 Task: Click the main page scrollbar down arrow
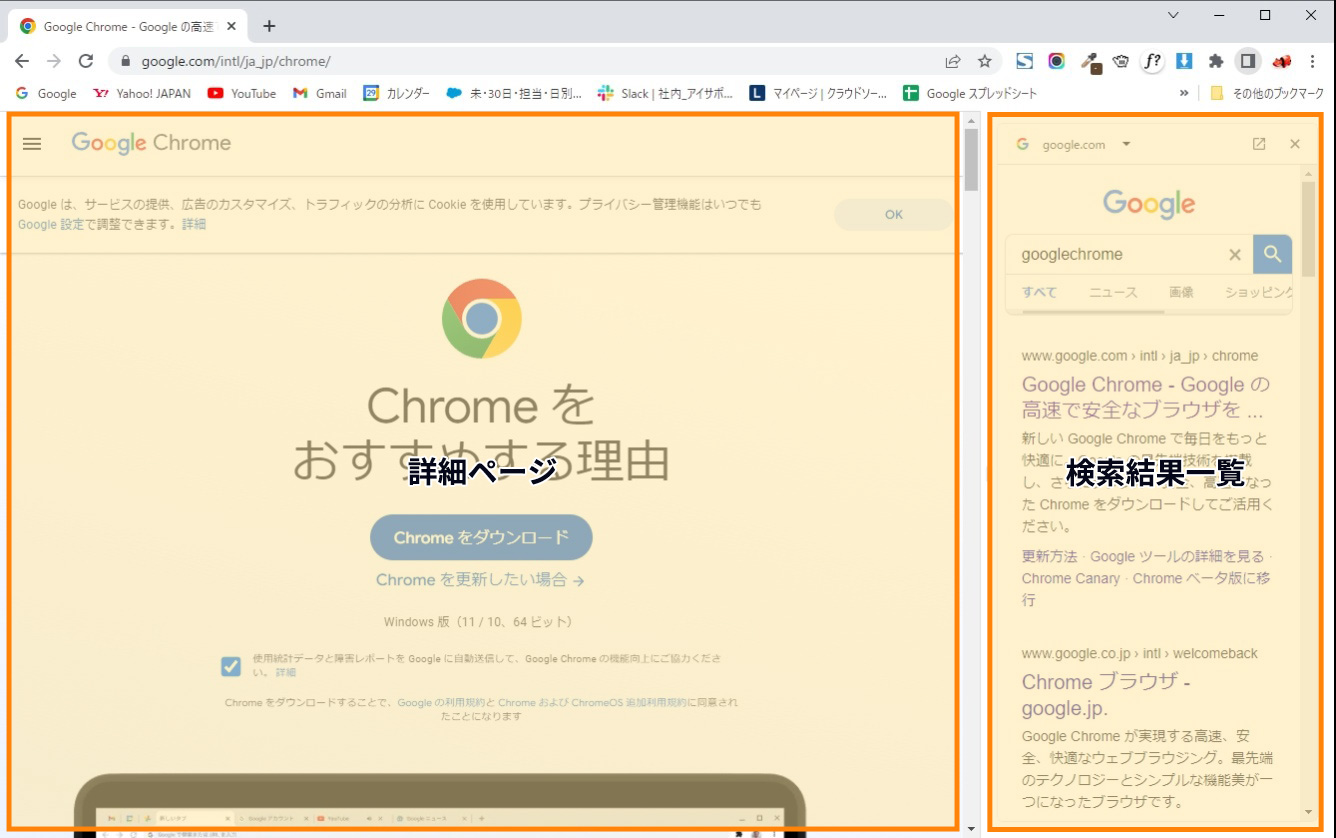(971, 828)
